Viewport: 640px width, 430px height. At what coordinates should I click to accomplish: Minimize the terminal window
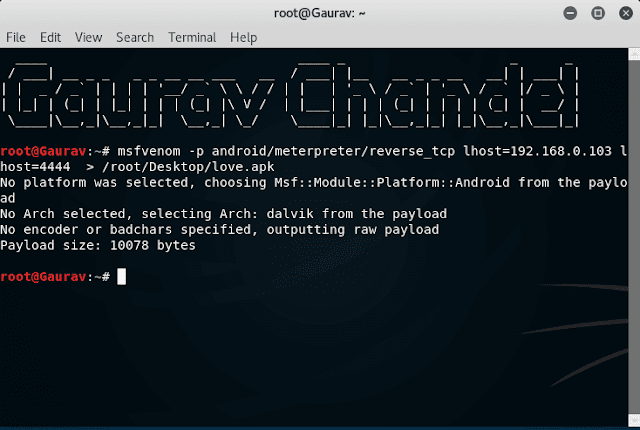pos(570,13)
